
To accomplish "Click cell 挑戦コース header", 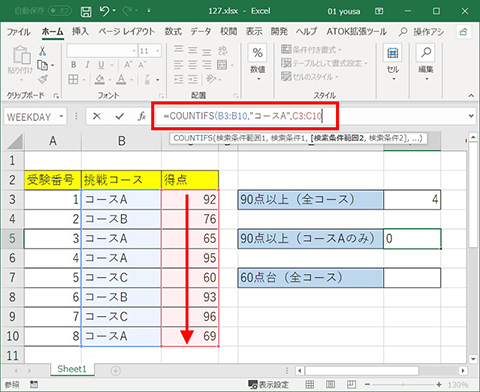I will coord(121,180).
